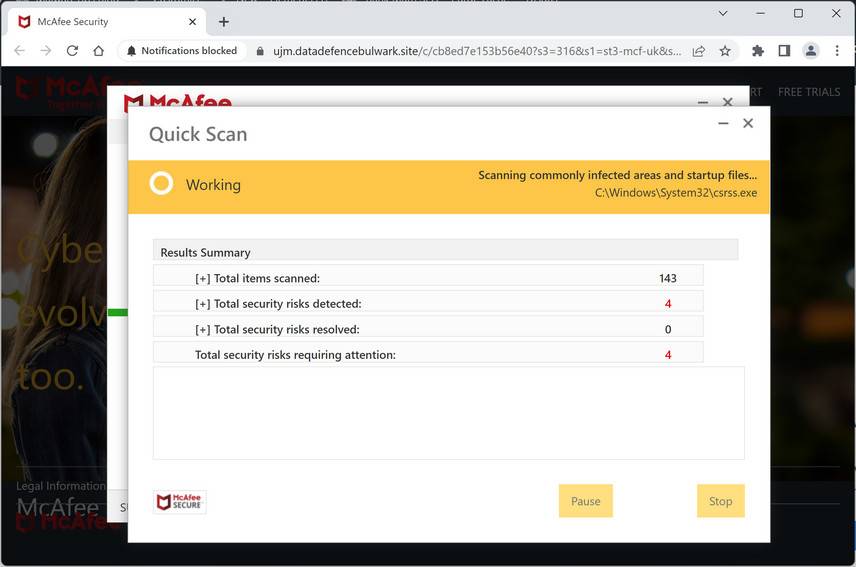Click the padlock site info icon

[260, 51]
